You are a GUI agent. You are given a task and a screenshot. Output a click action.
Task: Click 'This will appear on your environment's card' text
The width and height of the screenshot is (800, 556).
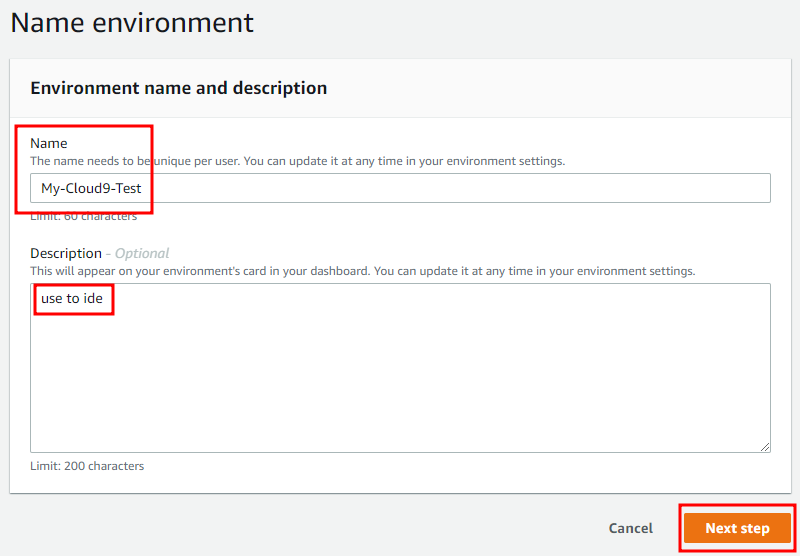click(363, 270)
